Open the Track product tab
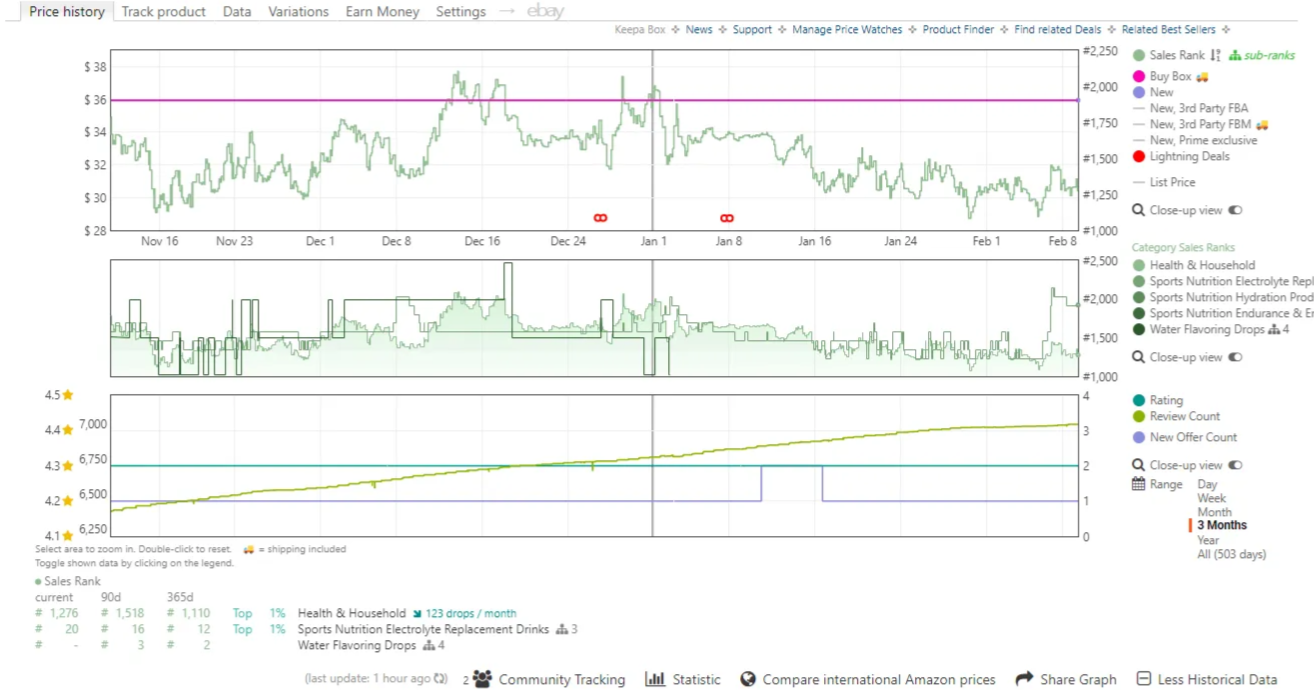1314x690 pixels. 163,12
